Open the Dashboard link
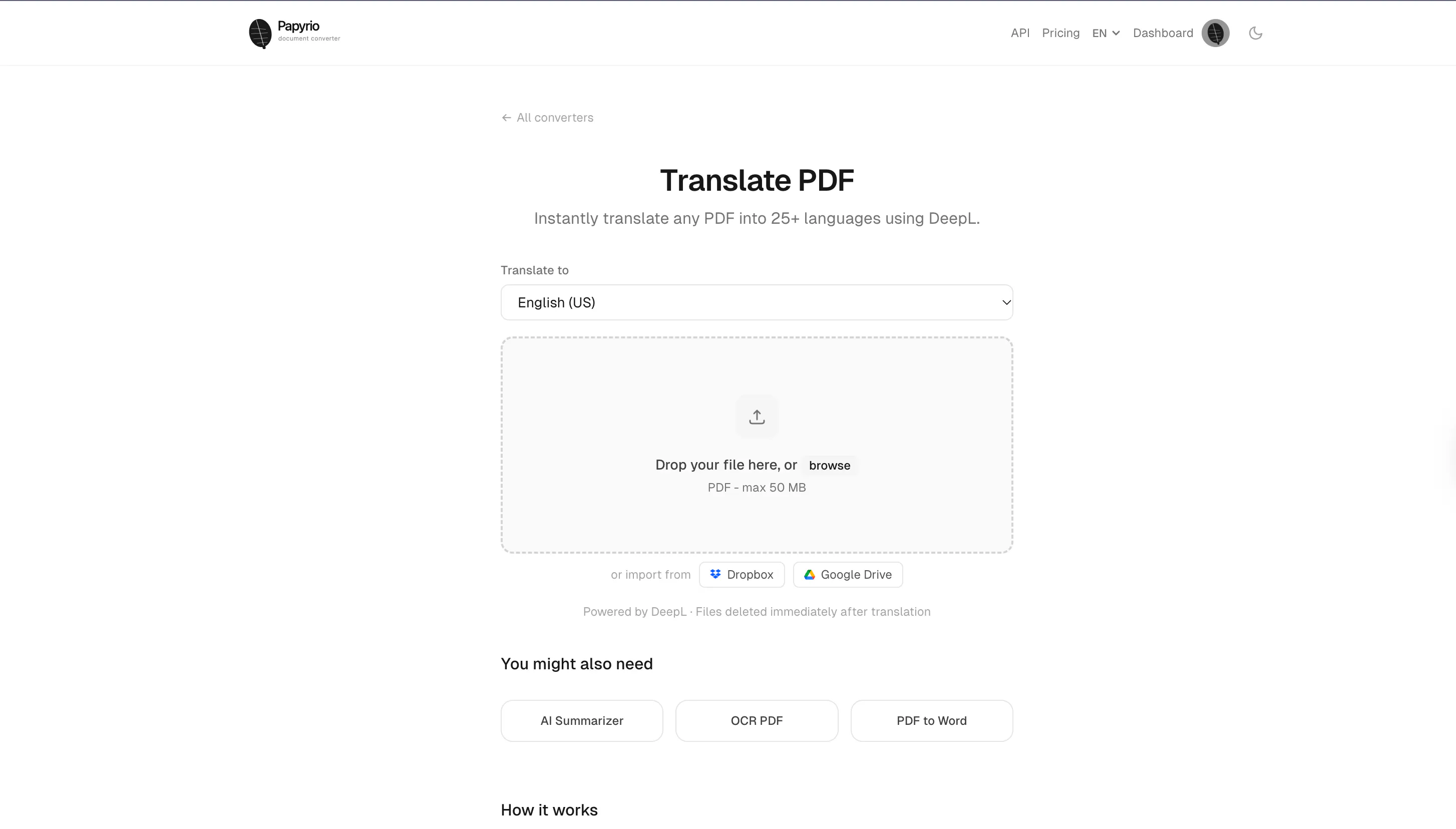The image size is (1456, 829). [1163, 33]
